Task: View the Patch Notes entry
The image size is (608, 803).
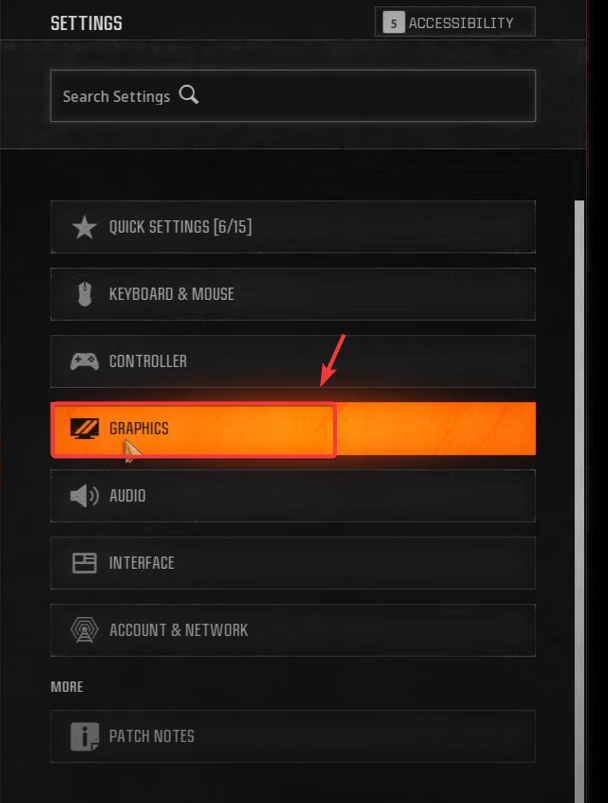Action: pos(293,736)
